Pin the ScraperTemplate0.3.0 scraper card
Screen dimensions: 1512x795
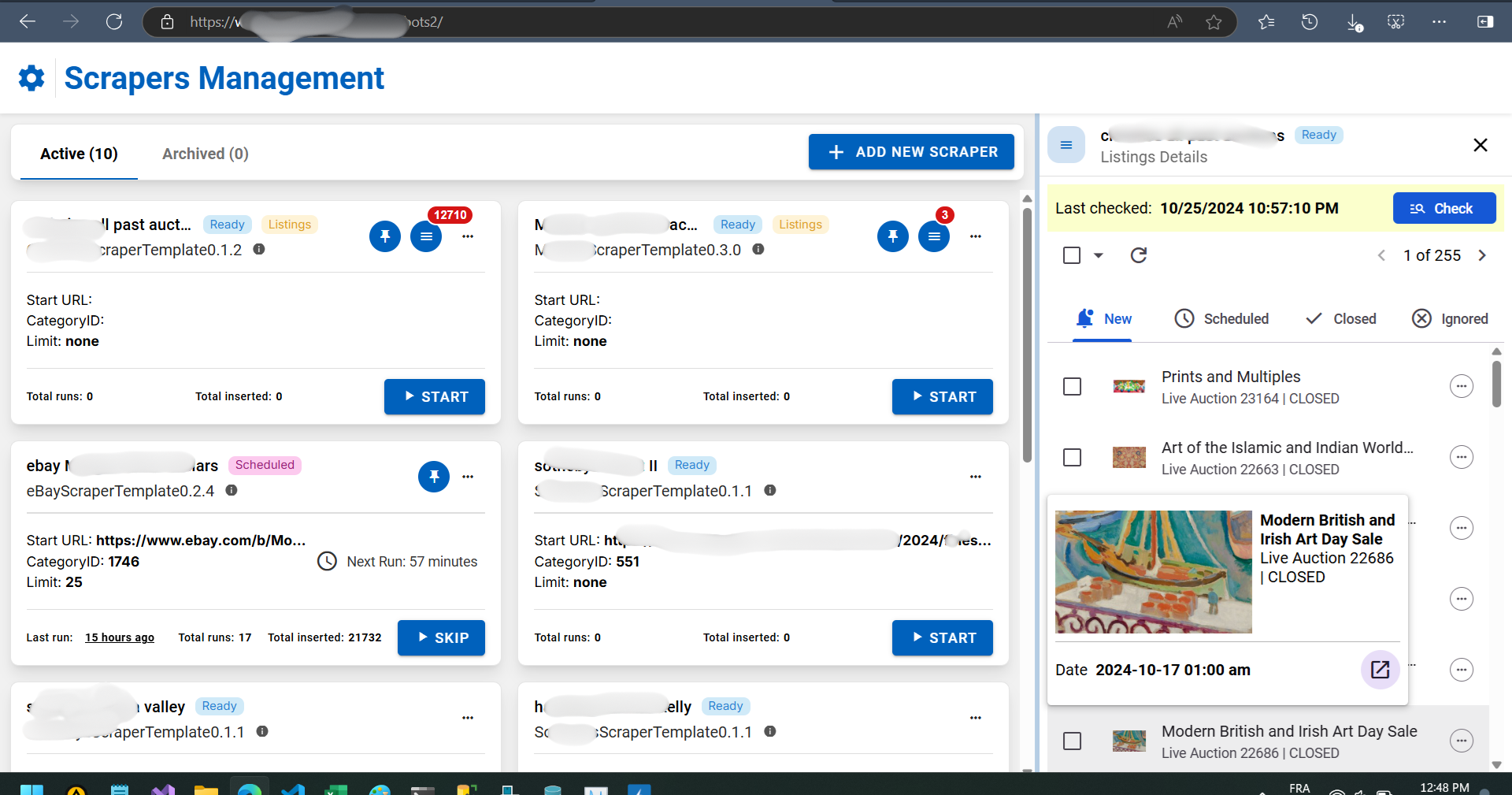pos(893,236)
